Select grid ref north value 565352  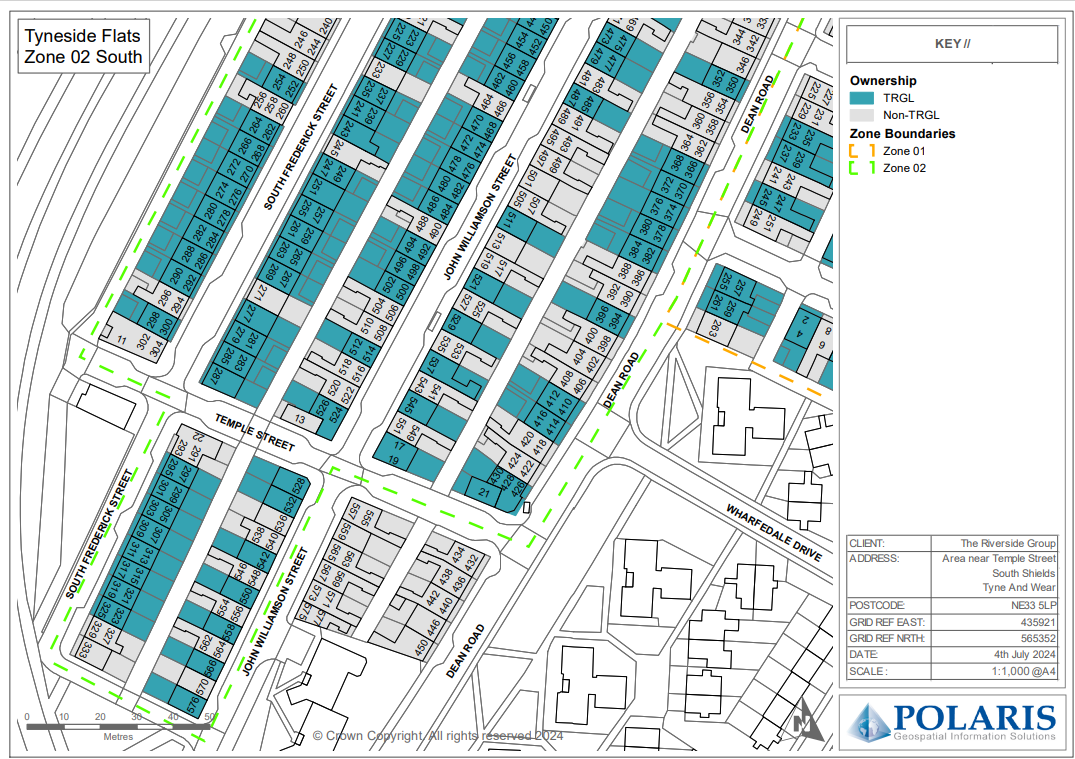click(x=1037, y=638)
